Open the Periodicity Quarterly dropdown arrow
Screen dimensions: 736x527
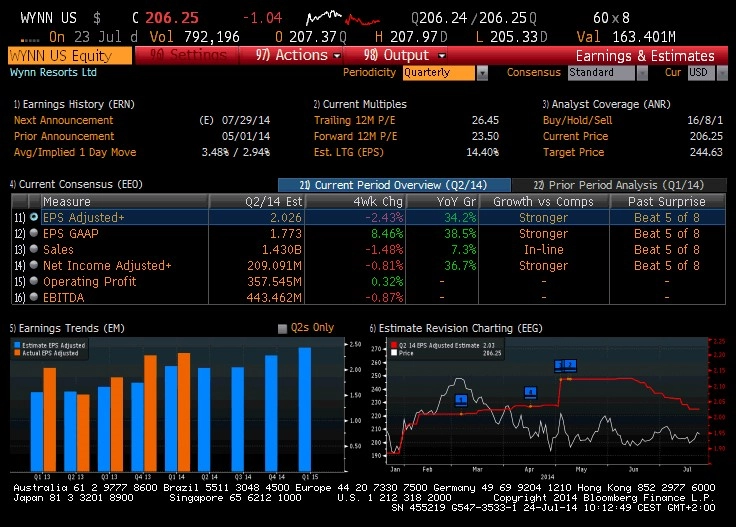tap(482, 73)
